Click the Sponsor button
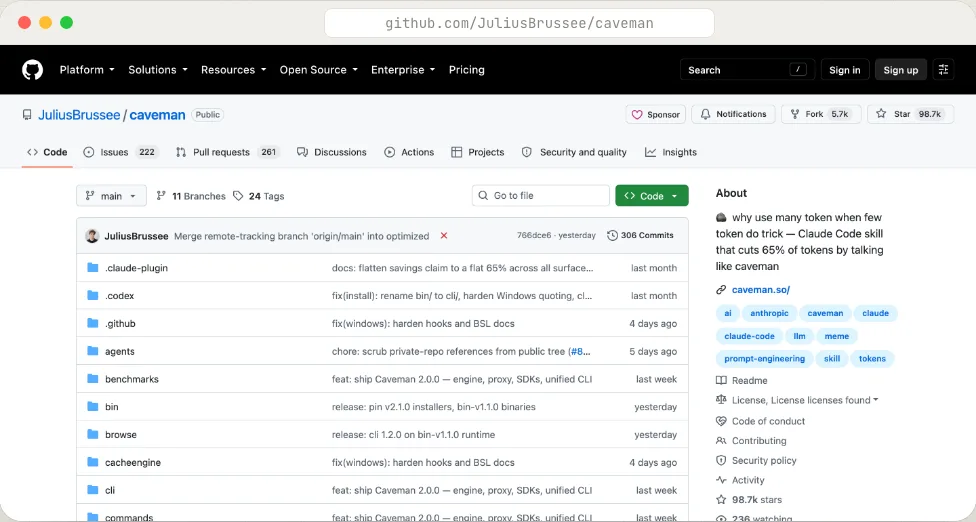This screenshot has width=976, height=522. [655, 114]
